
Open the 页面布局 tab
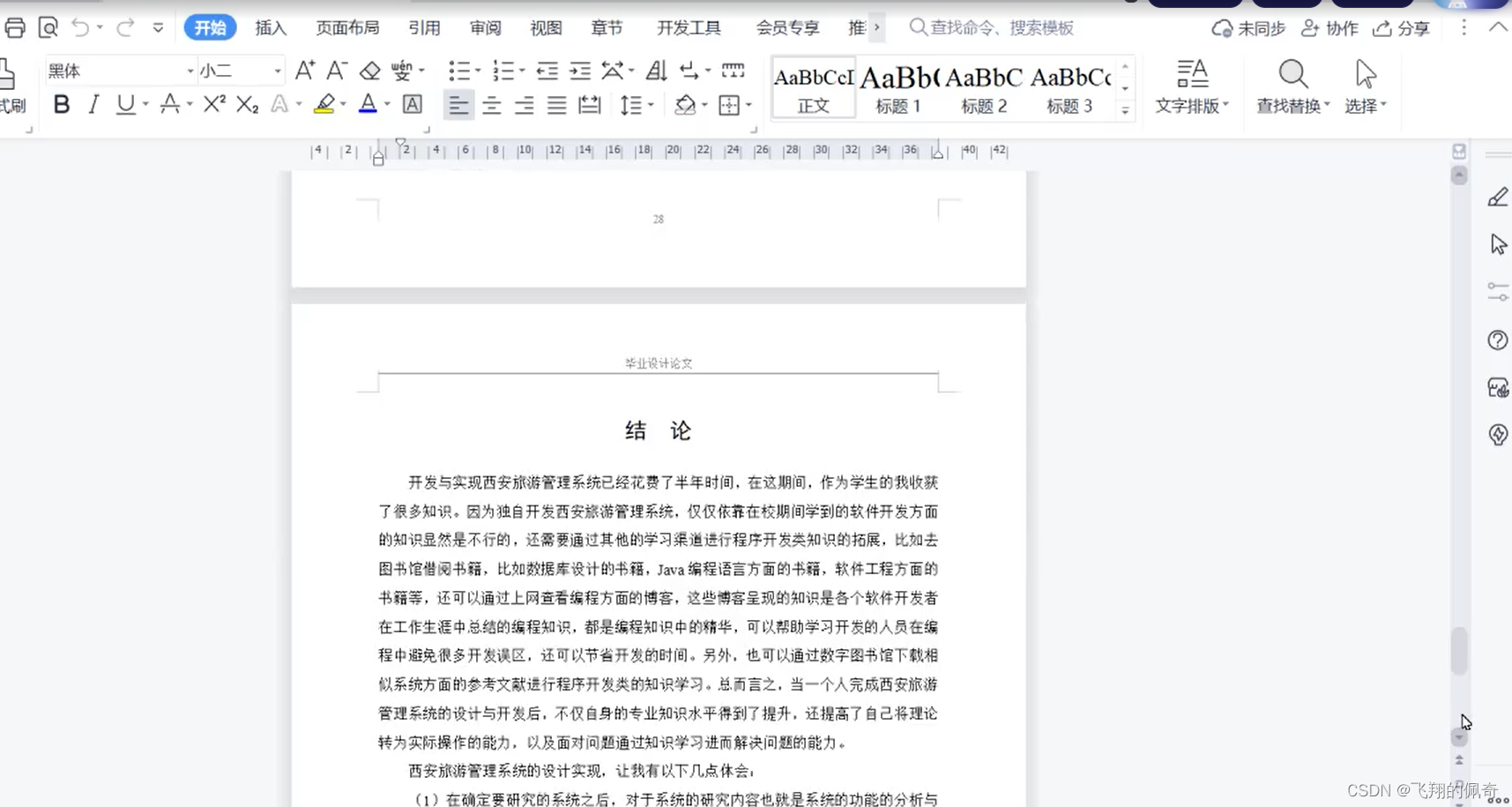[x=347, y=28]
